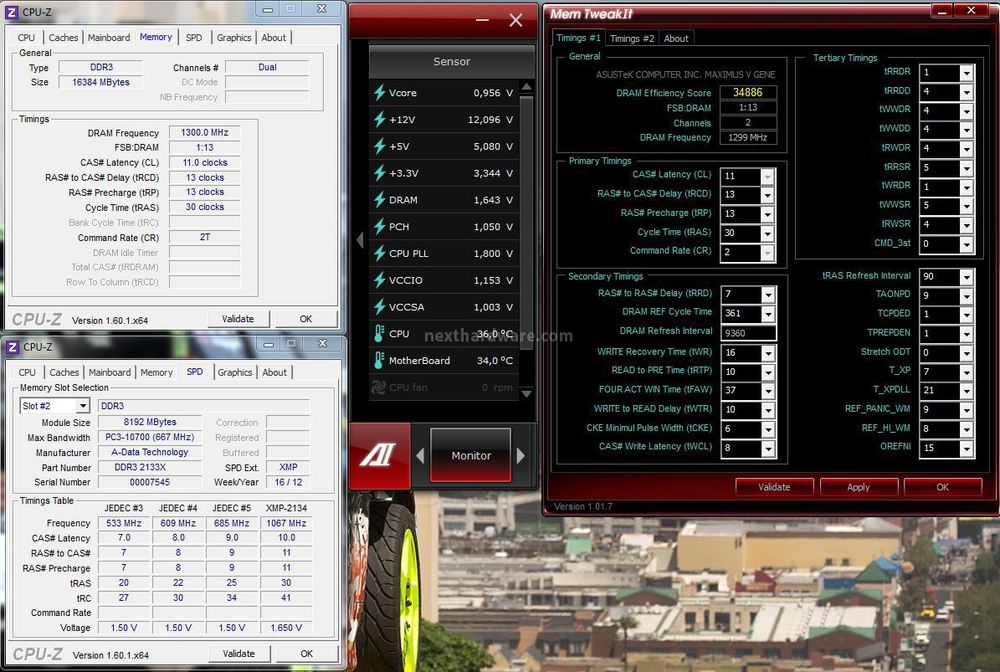Open the T_XPDLL dropdown
Screen dimensions: 1000x672
point(967,390)
